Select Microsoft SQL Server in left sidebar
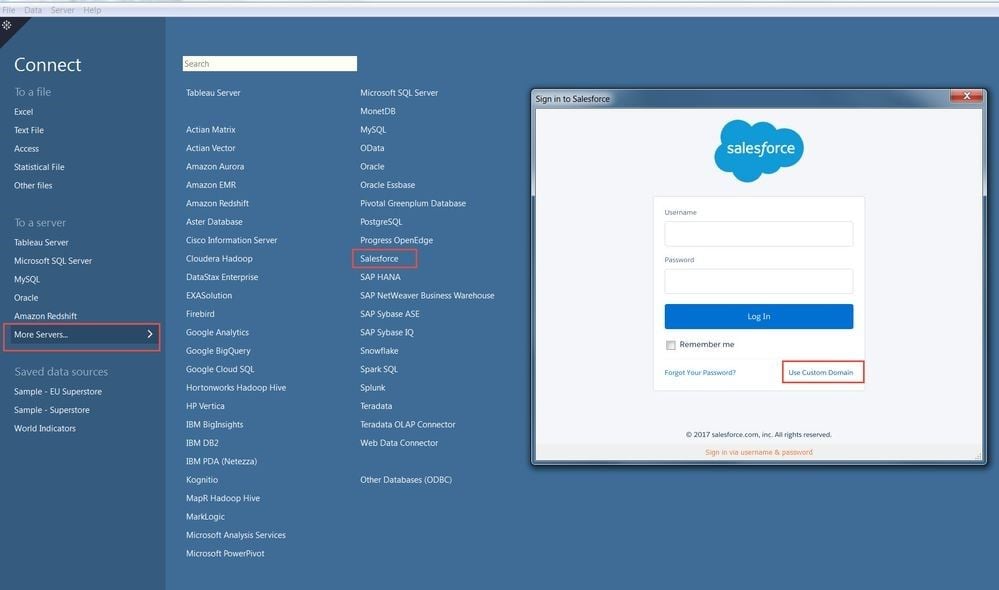 point(53,261)
